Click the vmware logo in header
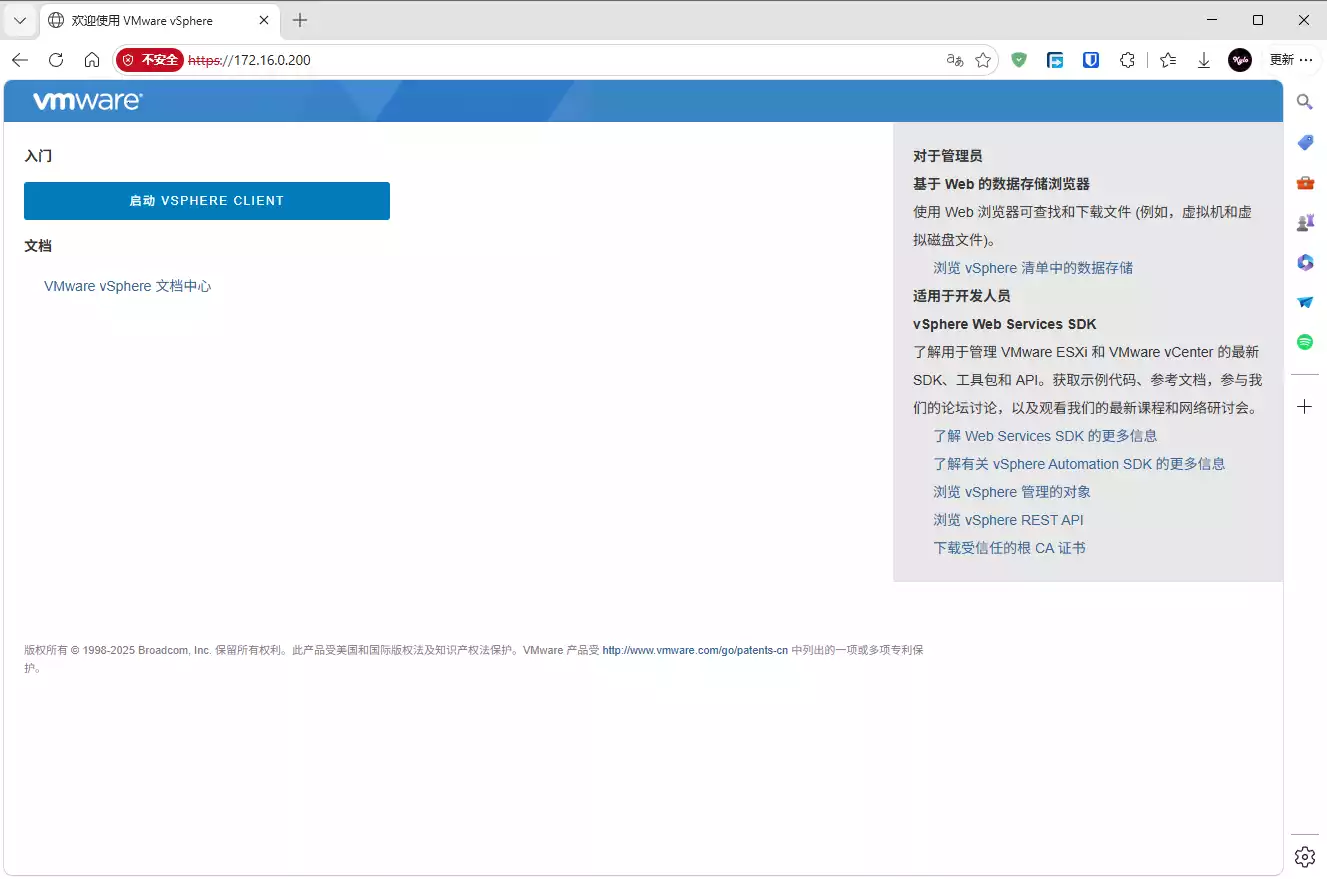1327x879 pixels. [88, 101]
